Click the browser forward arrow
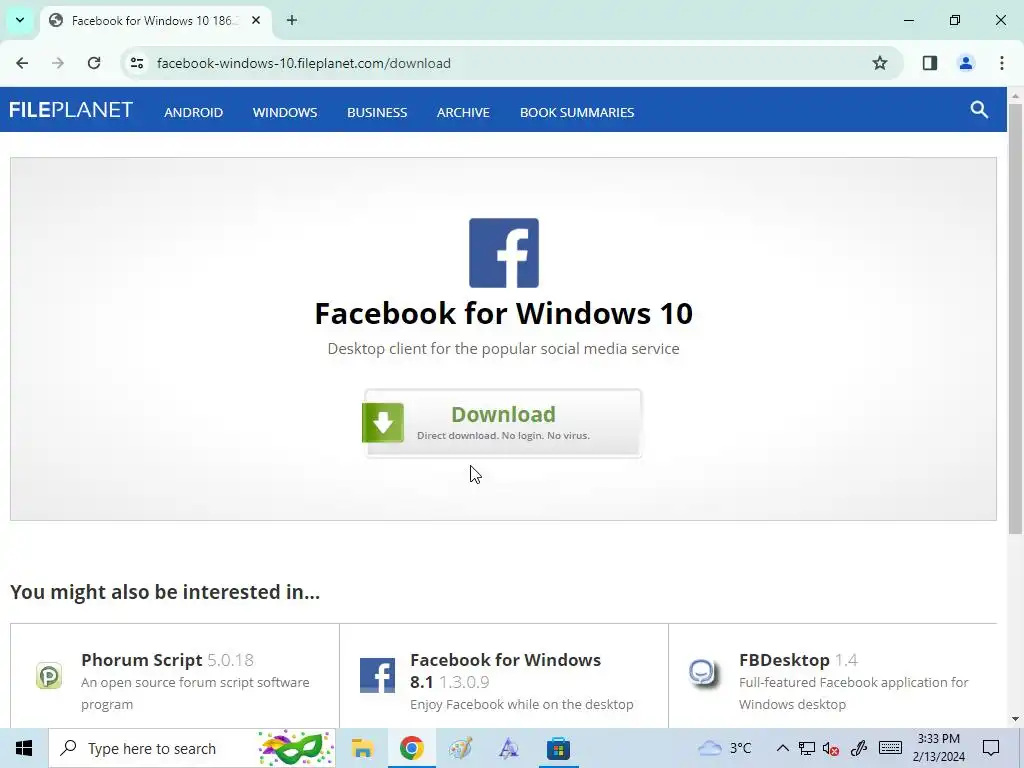 point(58,63)
